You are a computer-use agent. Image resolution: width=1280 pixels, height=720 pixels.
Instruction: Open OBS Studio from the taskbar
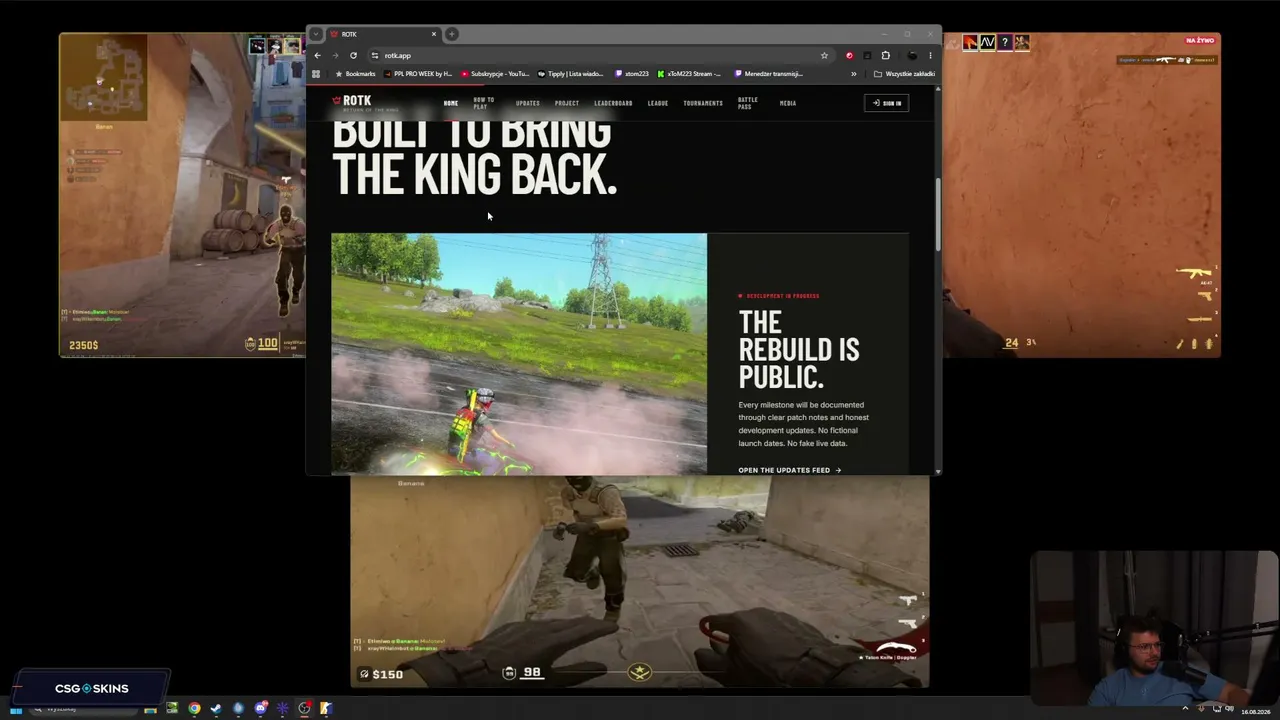[x=304, y=709]
